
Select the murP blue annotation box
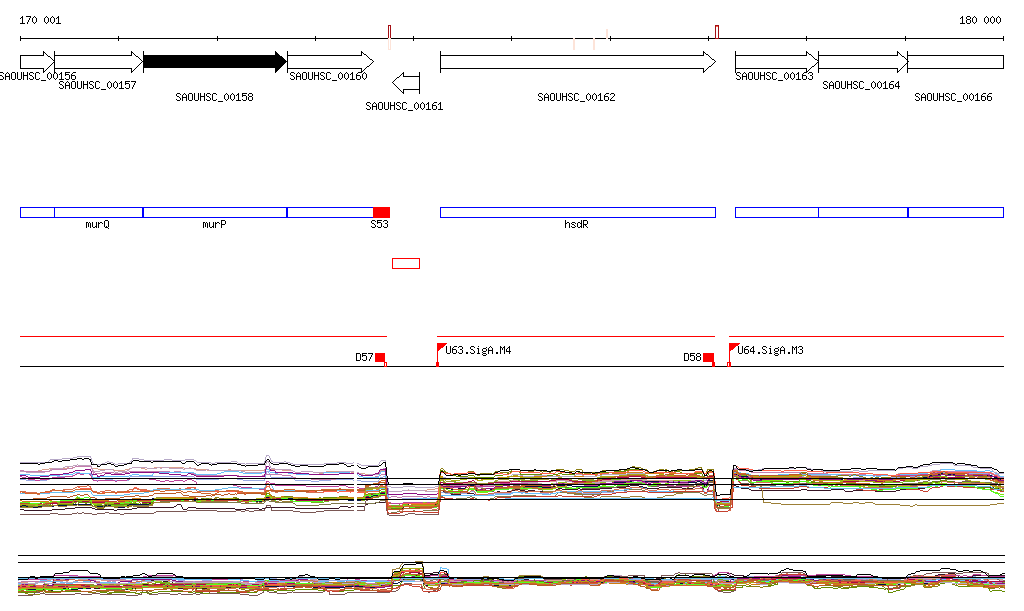(x=215, y=212)
